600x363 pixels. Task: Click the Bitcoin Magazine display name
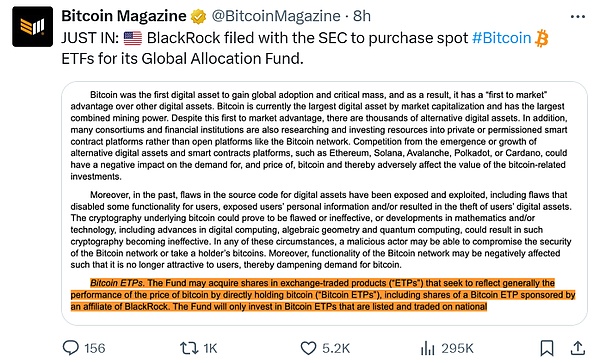point(124,16)
